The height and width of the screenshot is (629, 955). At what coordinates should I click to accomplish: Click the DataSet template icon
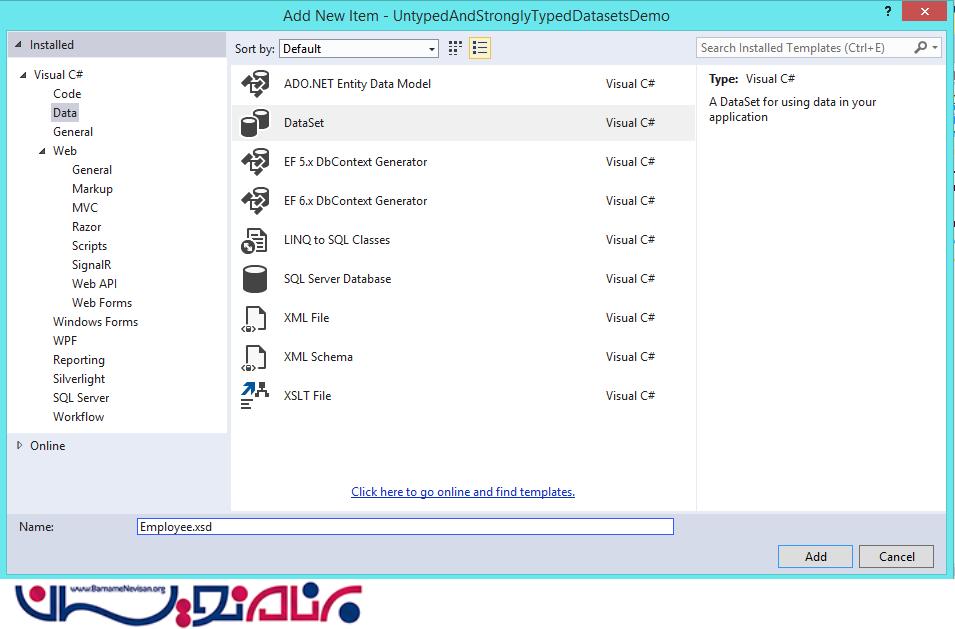255,123
